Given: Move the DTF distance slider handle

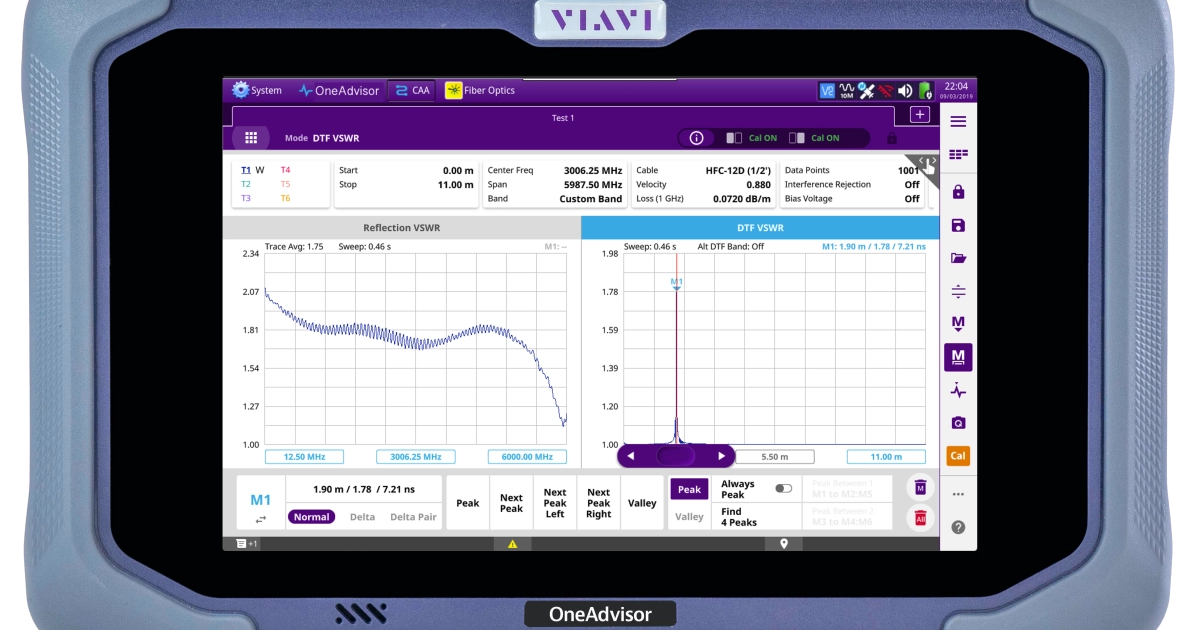Looking at the screenshot, I should 676,455.
